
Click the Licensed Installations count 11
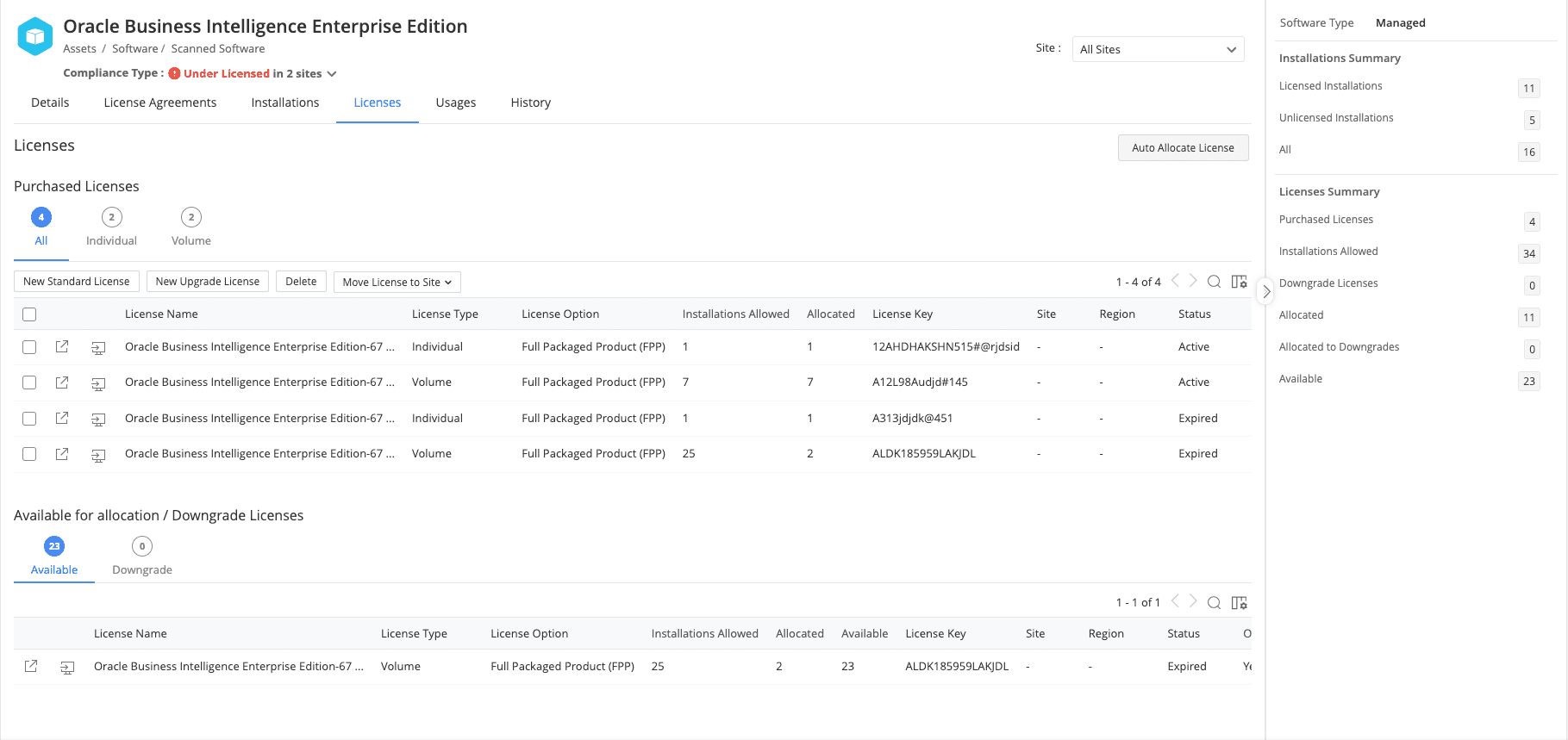[1529, 88]
